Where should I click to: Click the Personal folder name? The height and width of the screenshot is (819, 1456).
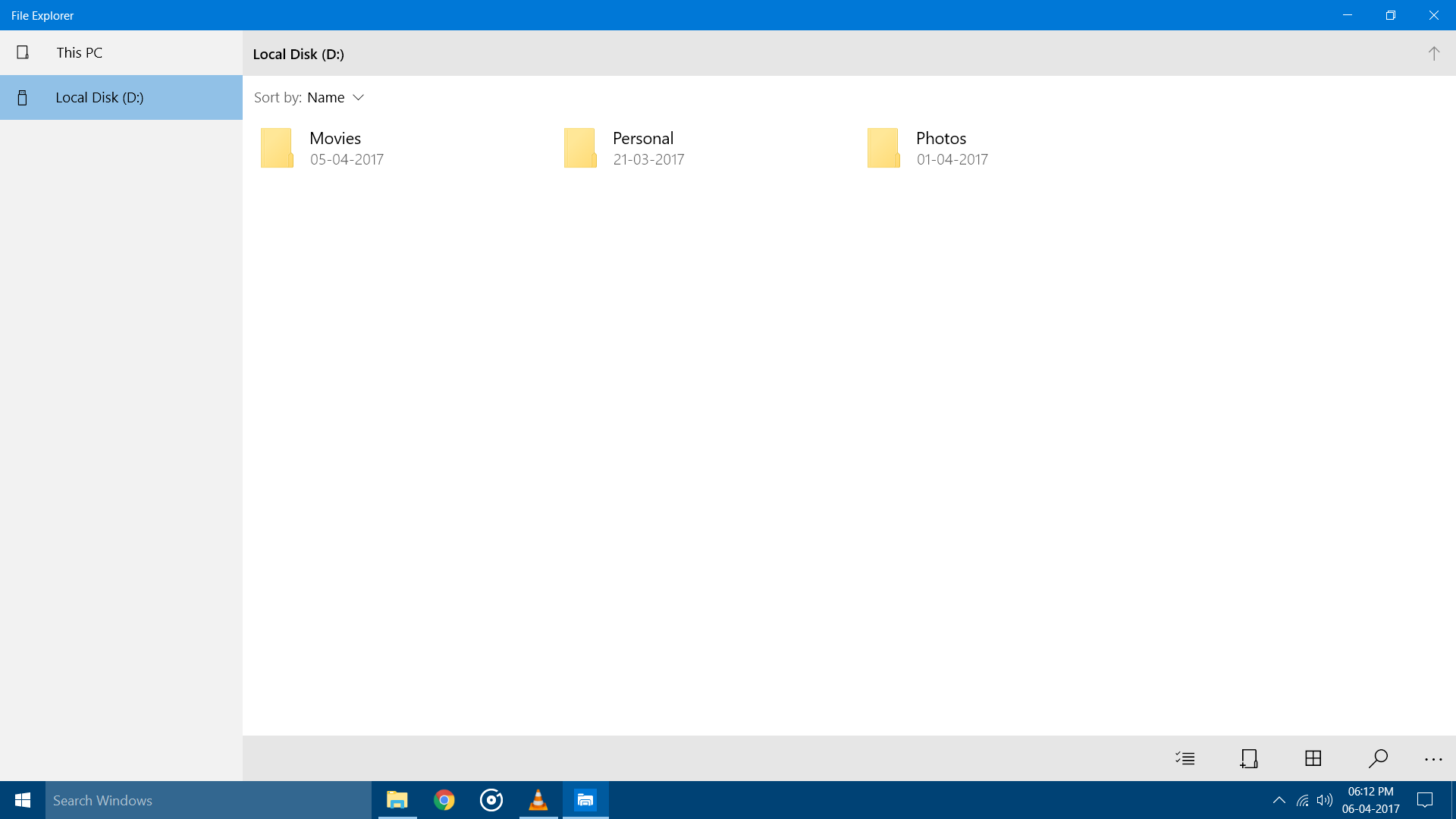tap(643, 138)
